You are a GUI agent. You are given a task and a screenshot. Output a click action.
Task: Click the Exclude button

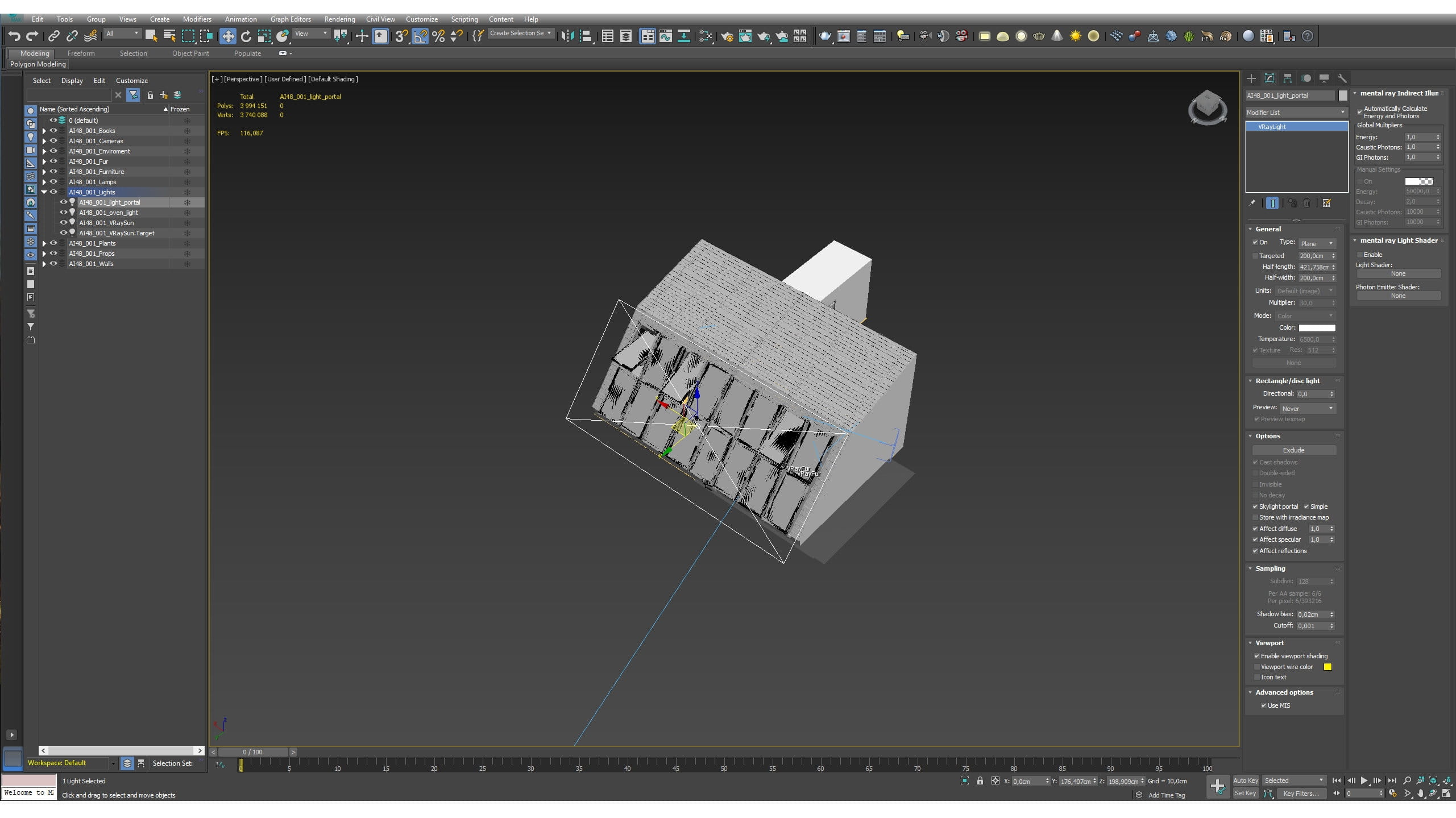[1293, 450]
